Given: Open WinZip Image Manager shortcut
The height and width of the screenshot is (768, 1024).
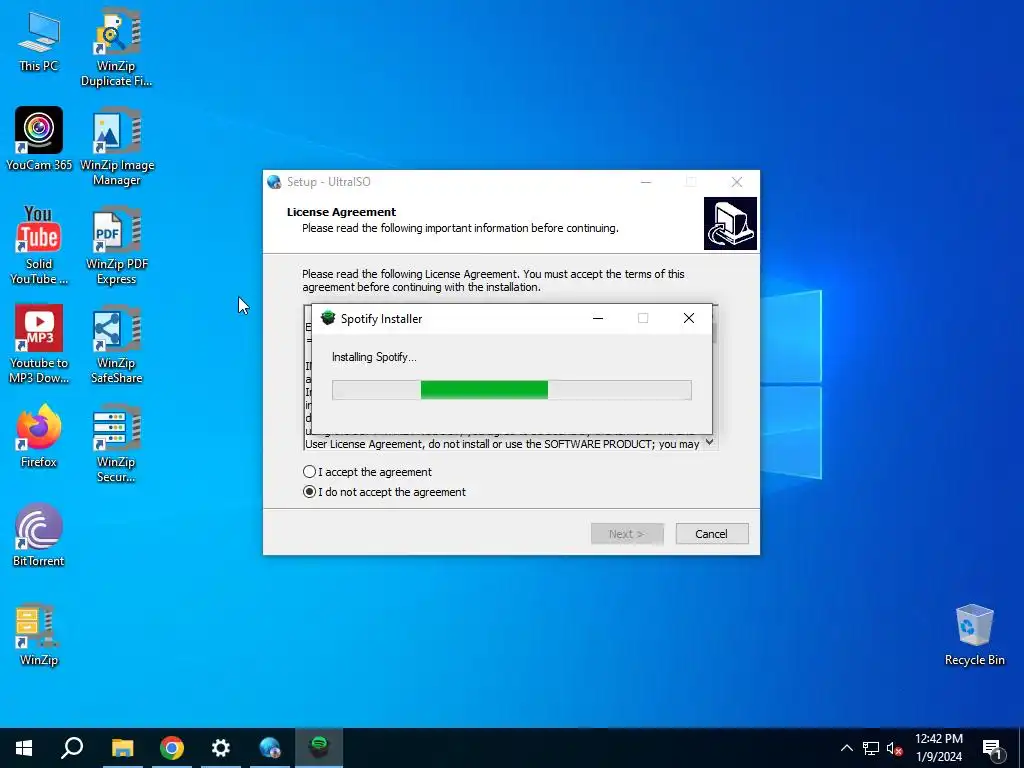Looking at the screenshot, I should click(117, 148).
